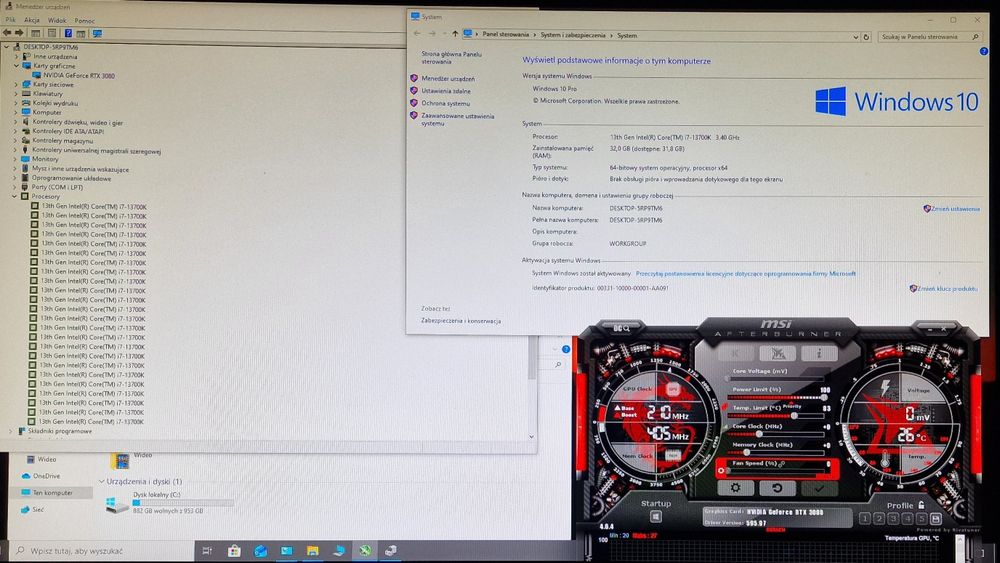Toggle the Profile lock icon
Viewport: 1000px width, 563px height.
click(921, 505)
